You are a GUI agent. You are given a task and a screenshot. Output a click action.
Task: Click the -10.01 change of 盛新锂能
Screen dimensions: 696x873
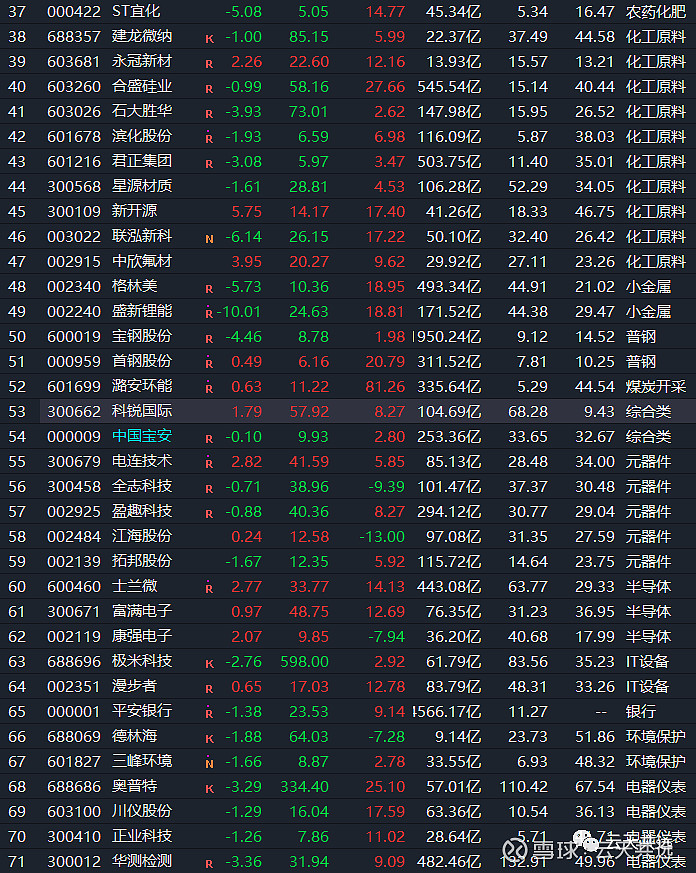click(238, 312)
